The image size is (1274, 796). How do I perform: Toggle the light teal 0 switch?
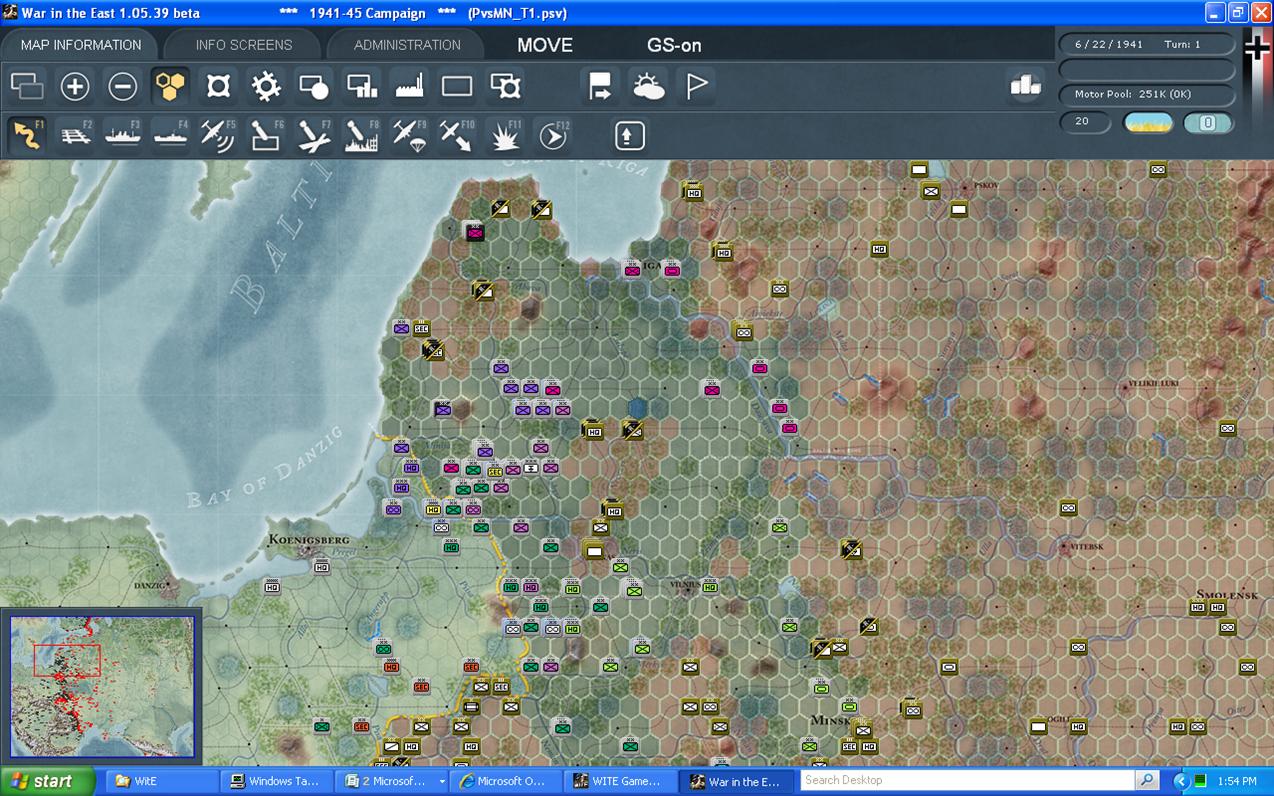(x=1208, y=123)
